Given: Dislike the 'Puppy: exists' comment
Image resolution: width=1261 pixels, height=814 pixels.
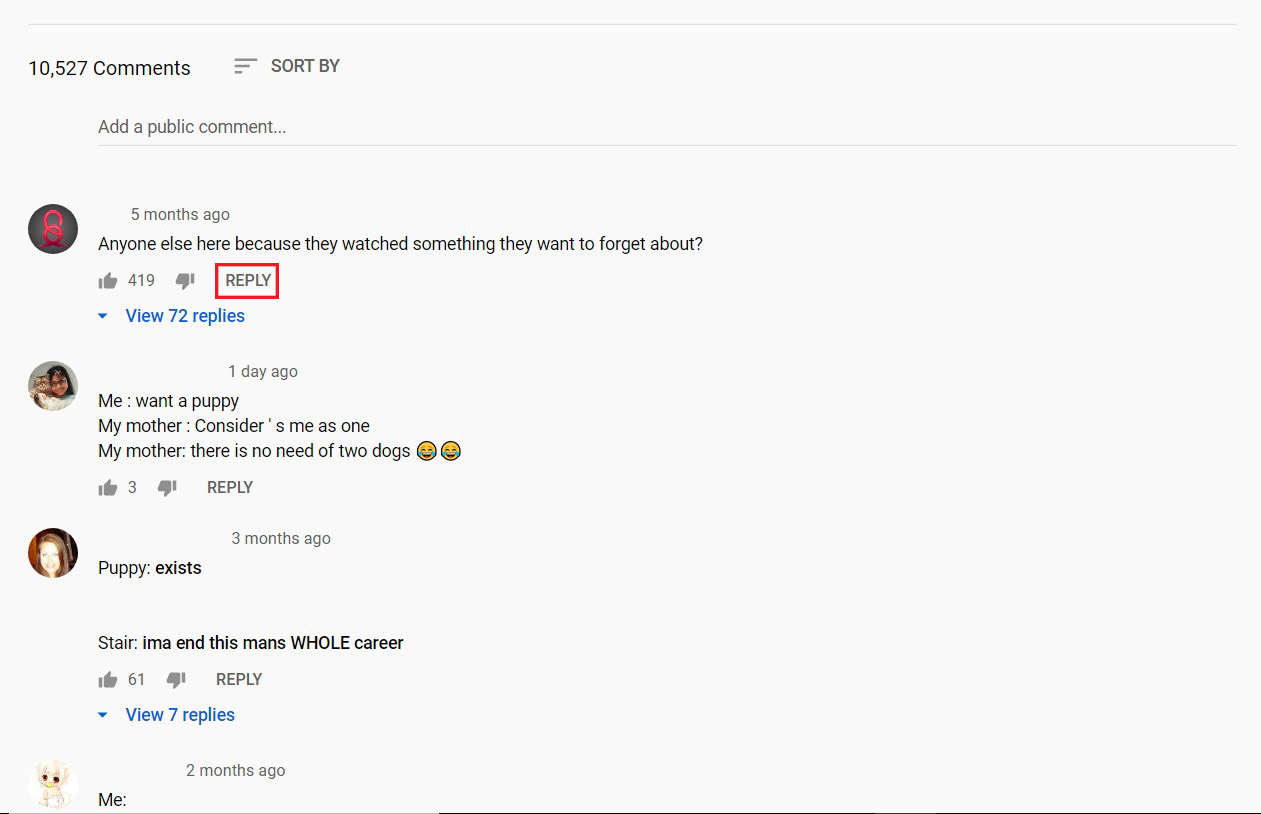Looking at the screenshot, I should (x=176, y=680).
